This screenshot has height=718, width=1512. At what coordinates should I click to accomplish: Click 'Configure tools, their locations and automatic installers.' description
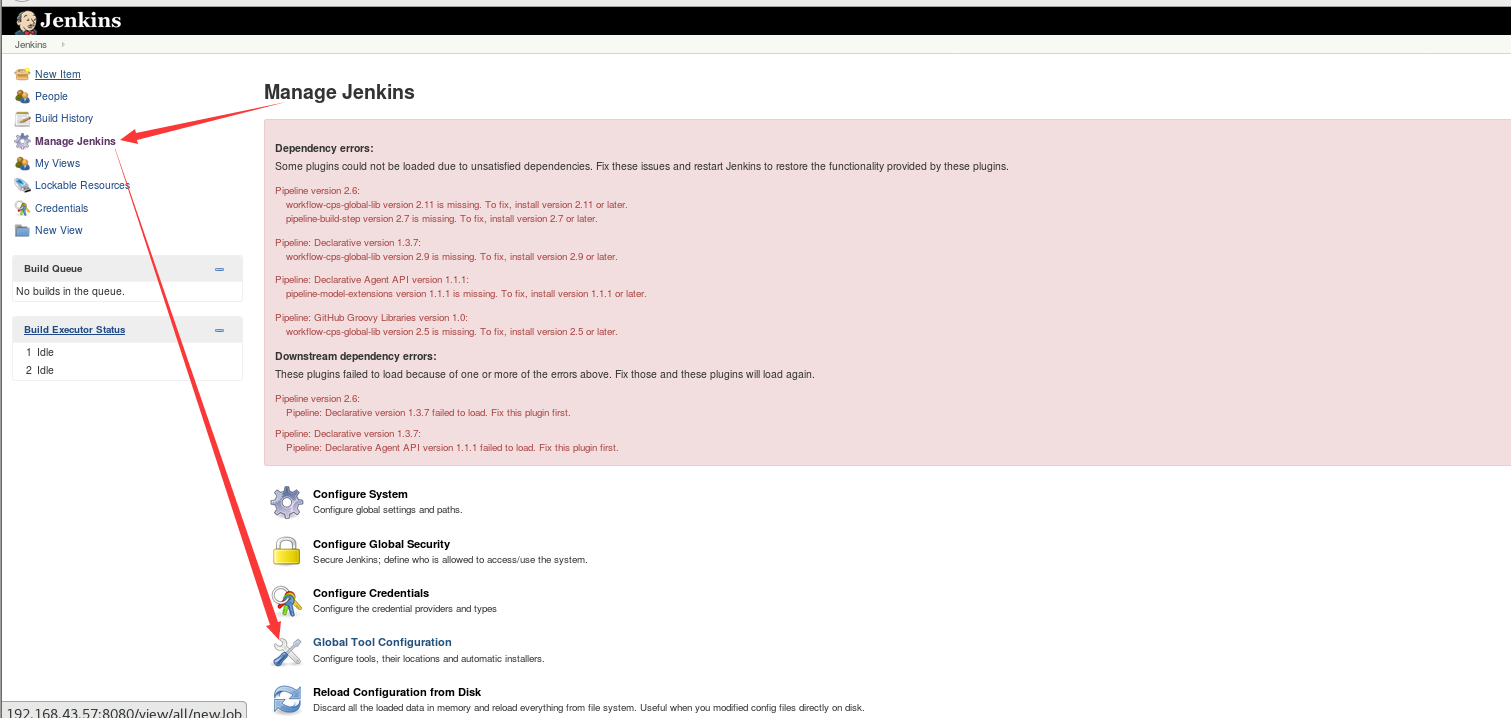pos(429,658)
